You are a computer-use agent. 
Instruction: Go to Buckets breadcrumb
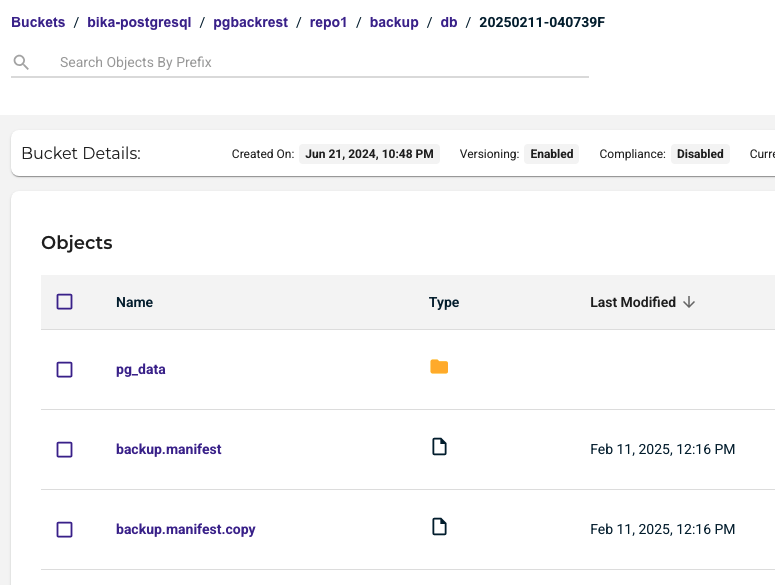38,22
